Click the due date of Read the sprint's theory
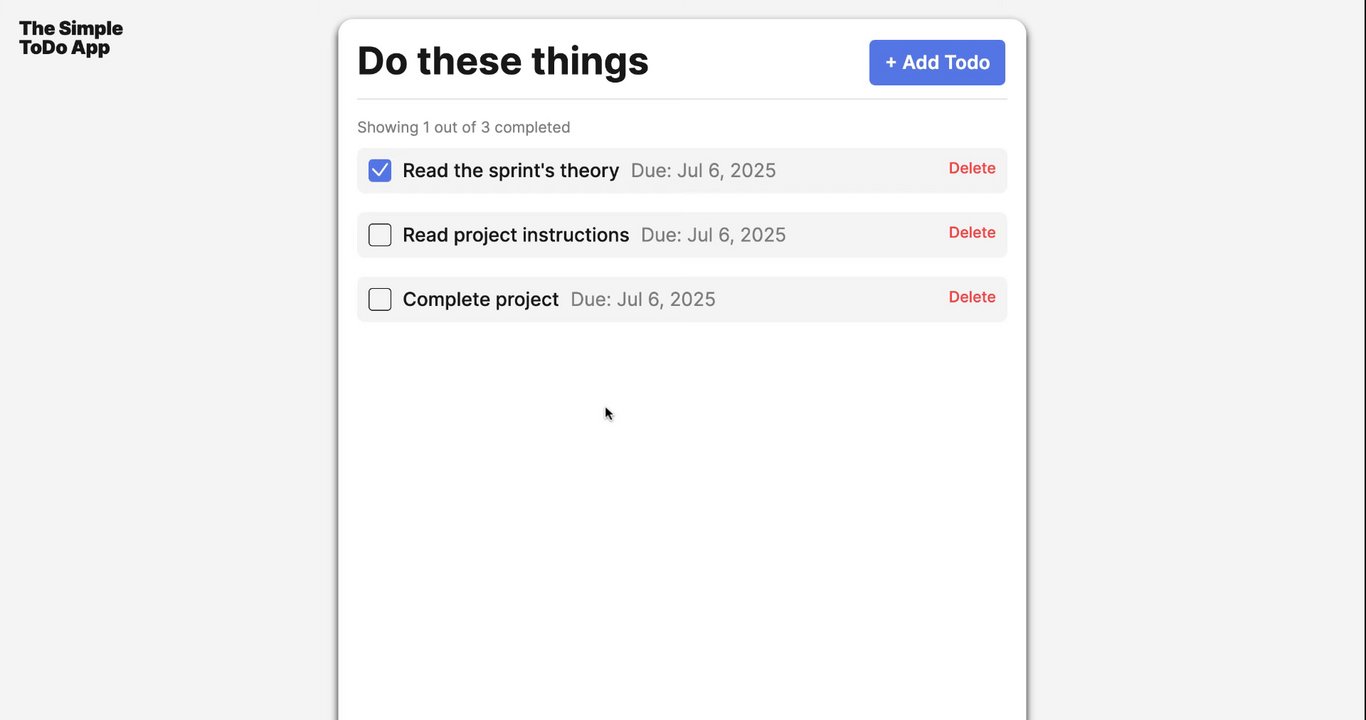The height and width of the screenshot is (720, 1366). point(703,170)
